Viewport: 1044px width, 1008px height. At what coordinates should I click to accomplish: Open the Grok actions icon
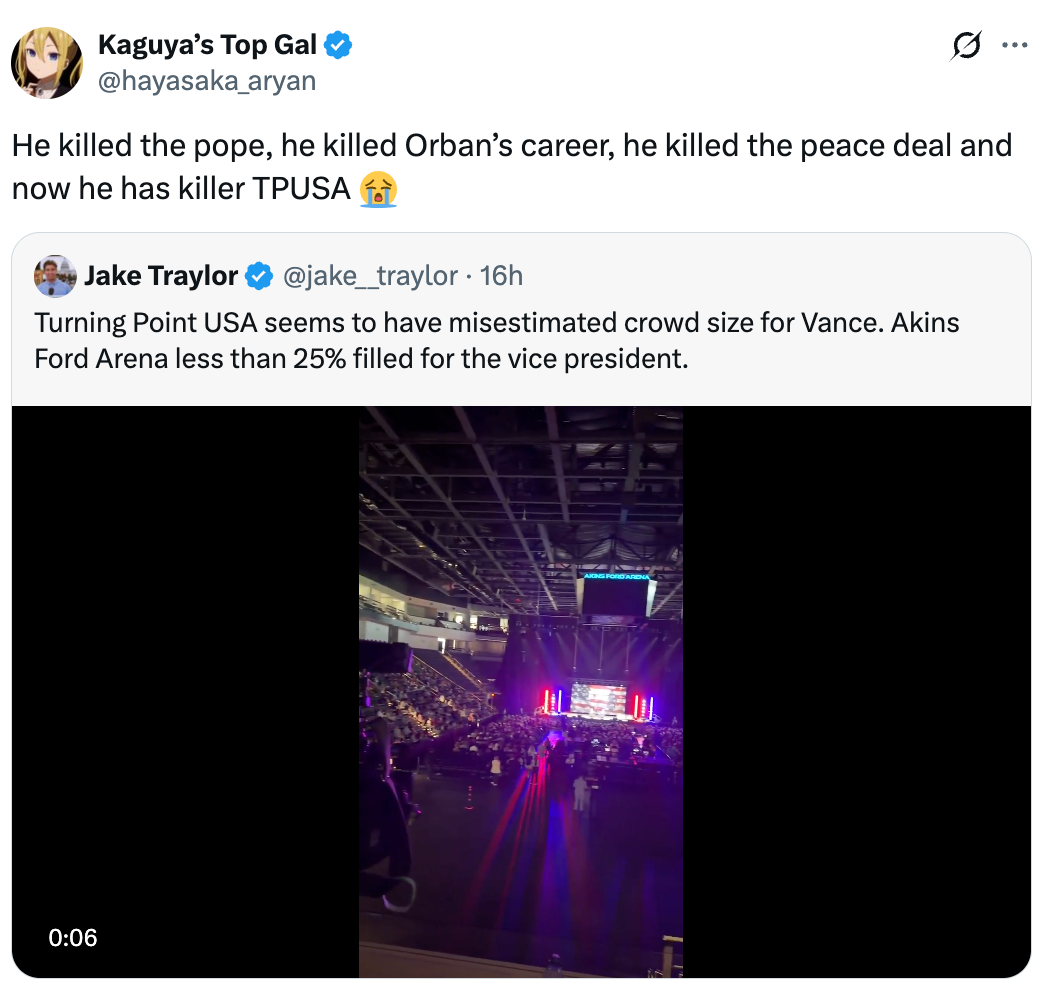pyautogui.click(x=966, y=46)
